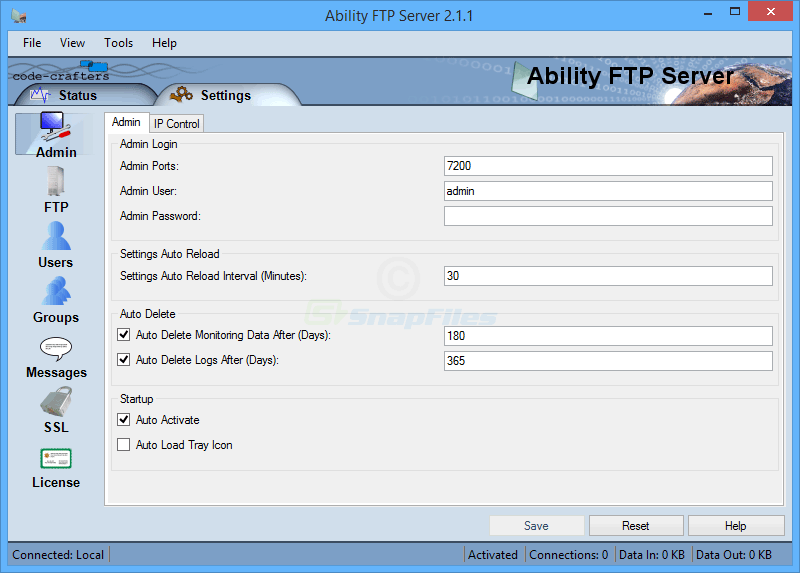
Task: Click the Settings Auto Reload Interval label
Action: pyautogui.click(x=213, y=276)
